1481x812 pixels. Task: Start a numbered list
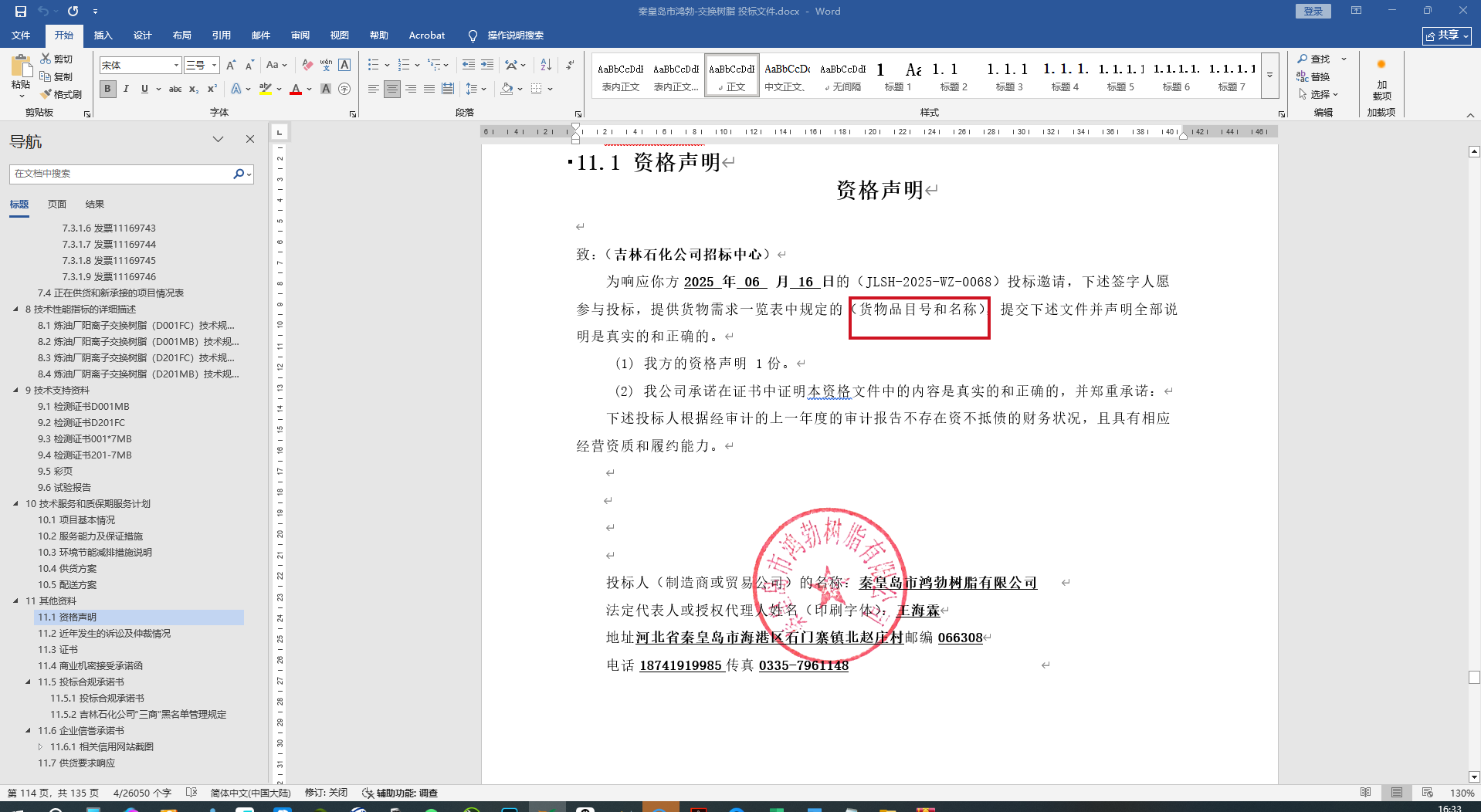click(404, 66)
